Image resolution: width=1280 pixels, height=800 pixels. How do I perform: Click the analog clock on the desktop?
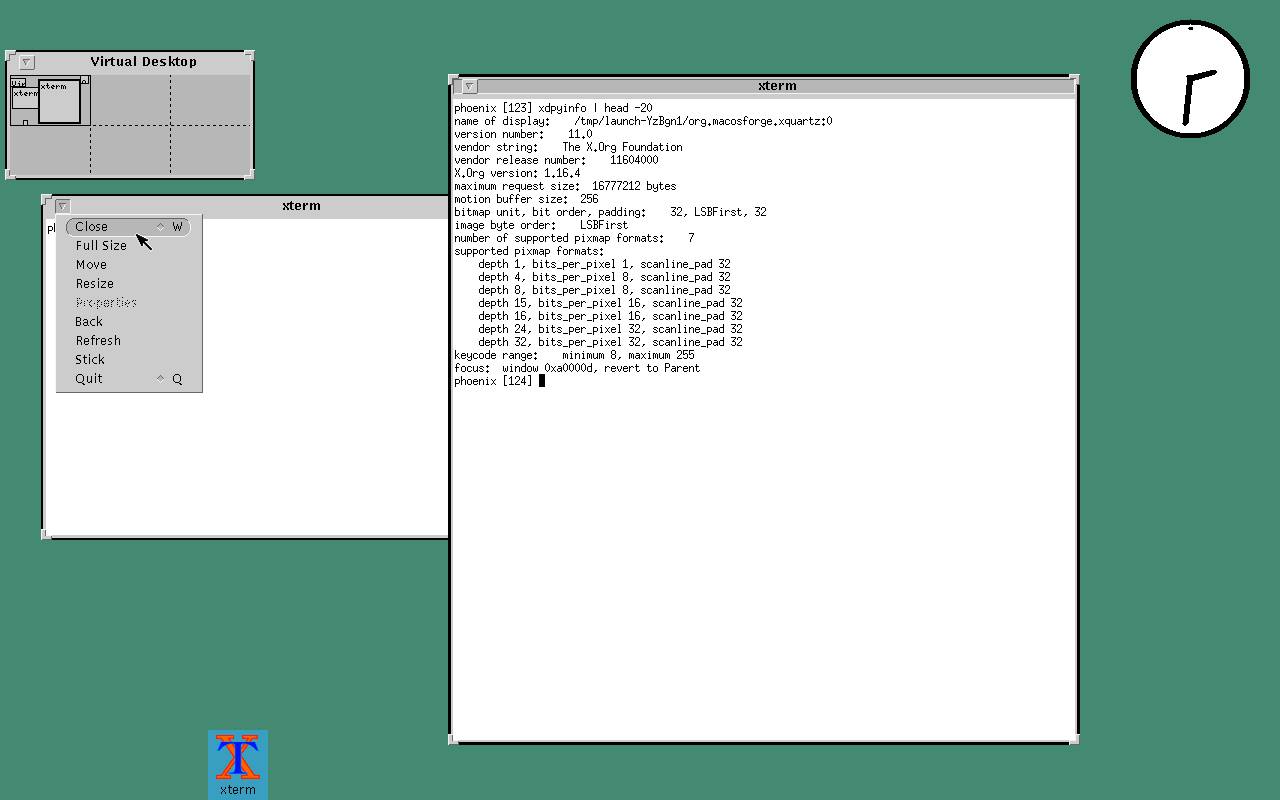(x=1190, y=79)
